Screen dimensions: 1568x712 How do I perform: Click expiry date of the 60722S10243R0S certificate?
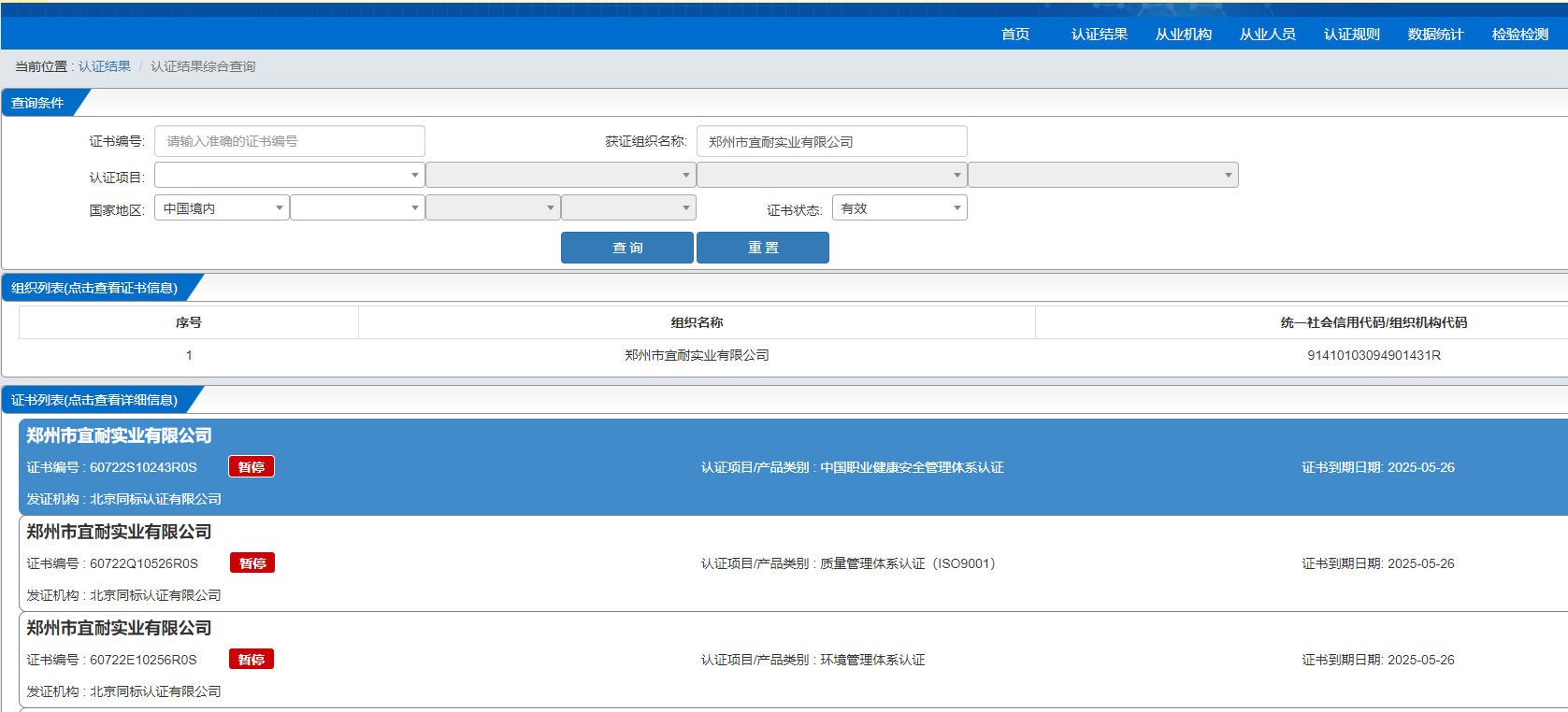1378,467
